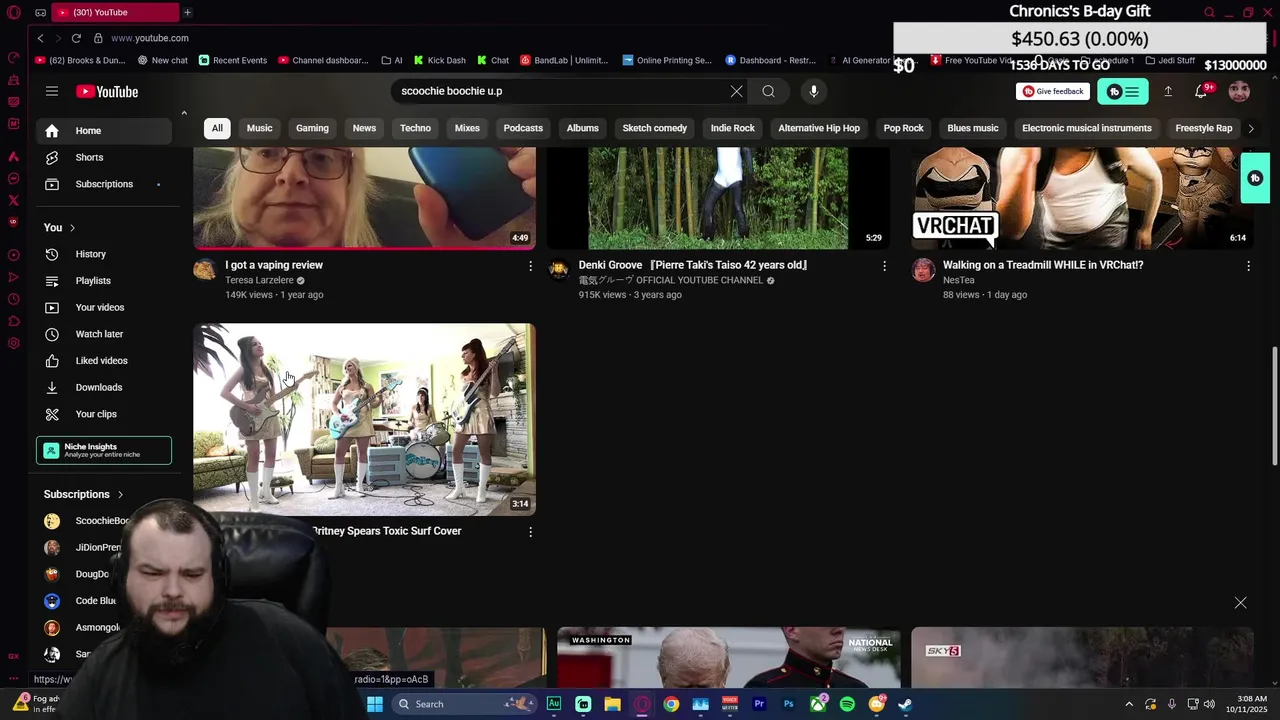Image resolution: width=1280 pixels, height=720 pixels.
Task: Go to the YouTube logo home link
Action: click(107, 92)
